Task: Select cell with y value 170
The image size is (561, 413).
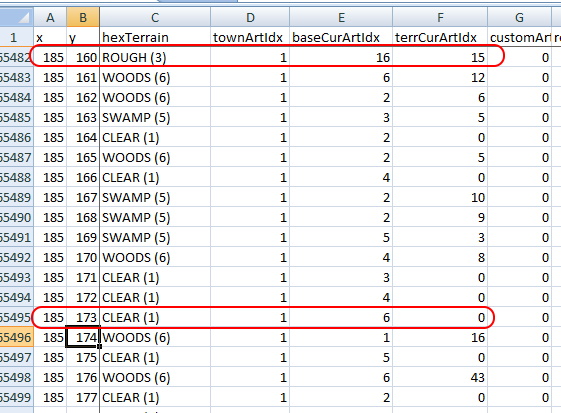Action: coord(83,257)
